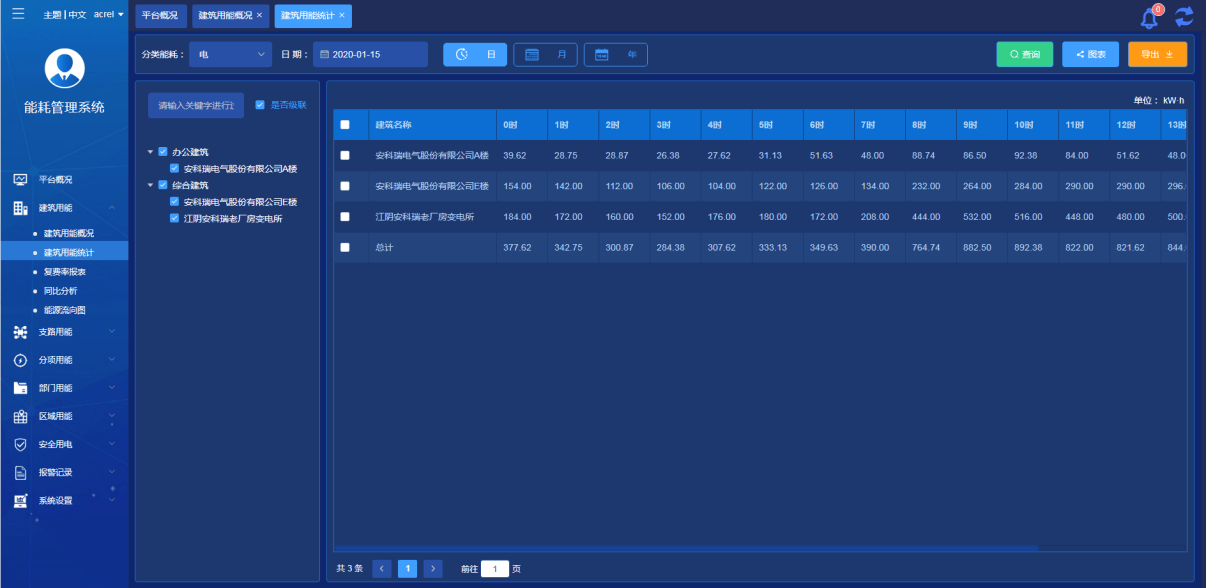The width and height of the screenshot is (1206, 588).
Task: Click the user avatar icon
Action: coord(64,68)
